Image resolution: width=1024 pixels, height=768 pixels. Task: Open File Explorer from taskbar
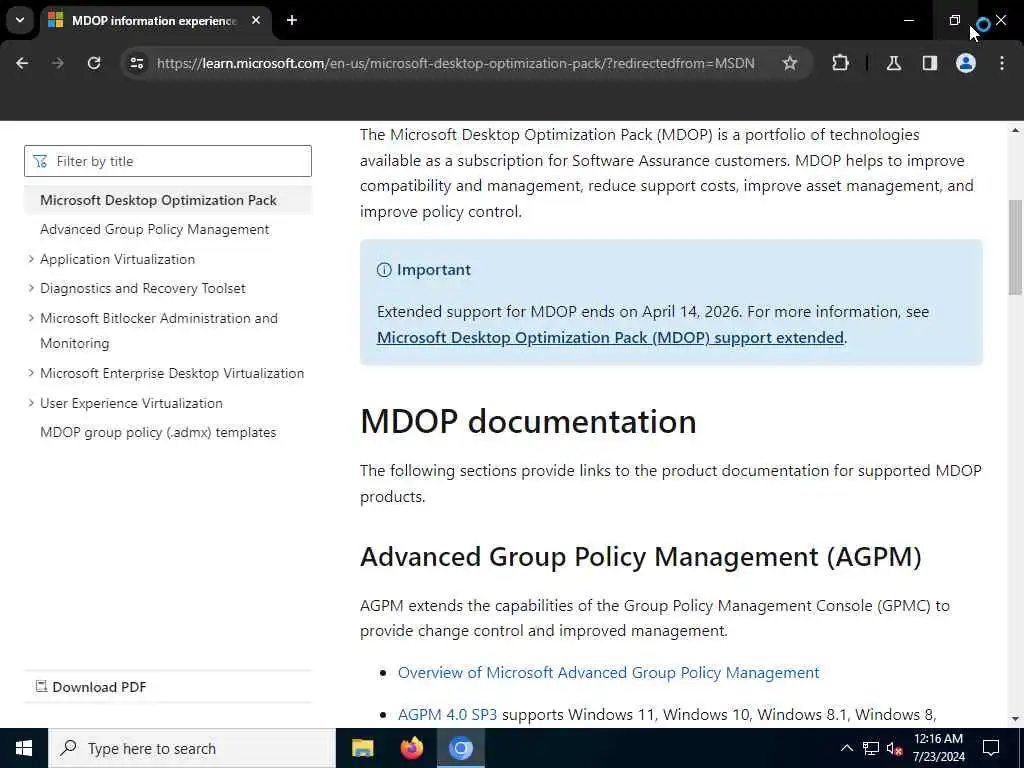click(x=362, y=748)
